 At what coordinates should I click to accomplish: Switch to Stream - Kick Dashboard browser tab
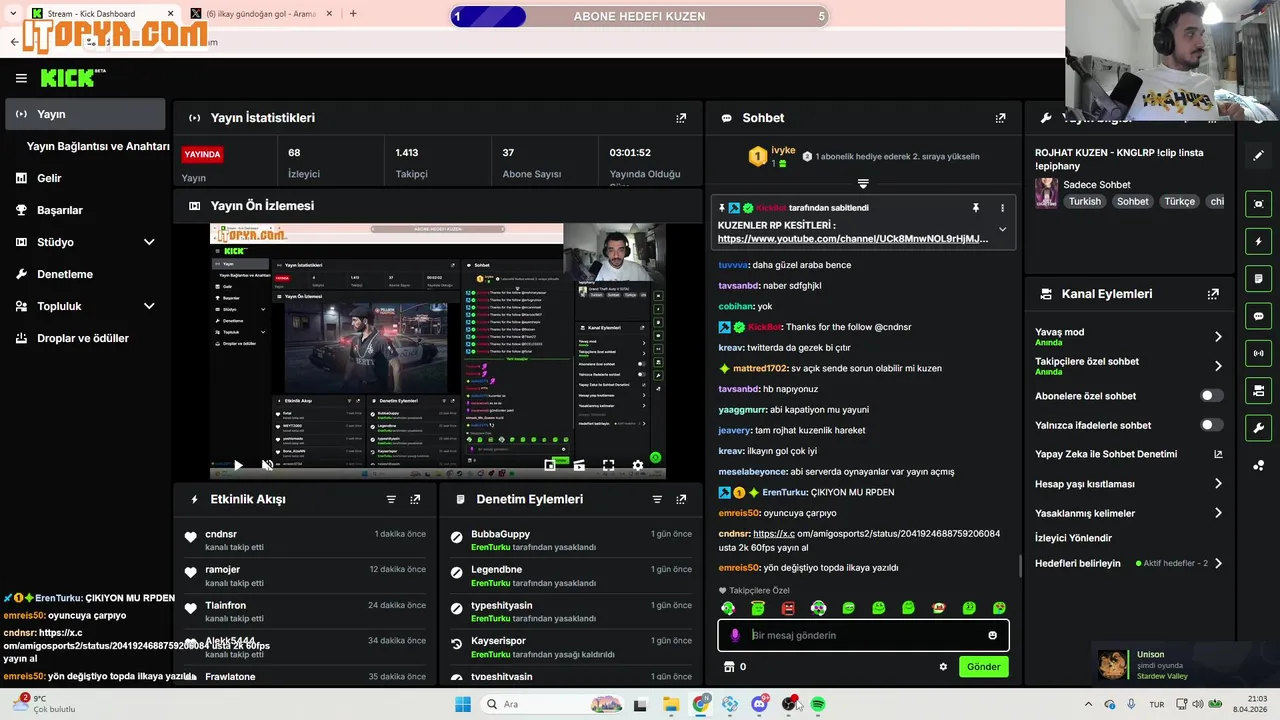(100, 14)
